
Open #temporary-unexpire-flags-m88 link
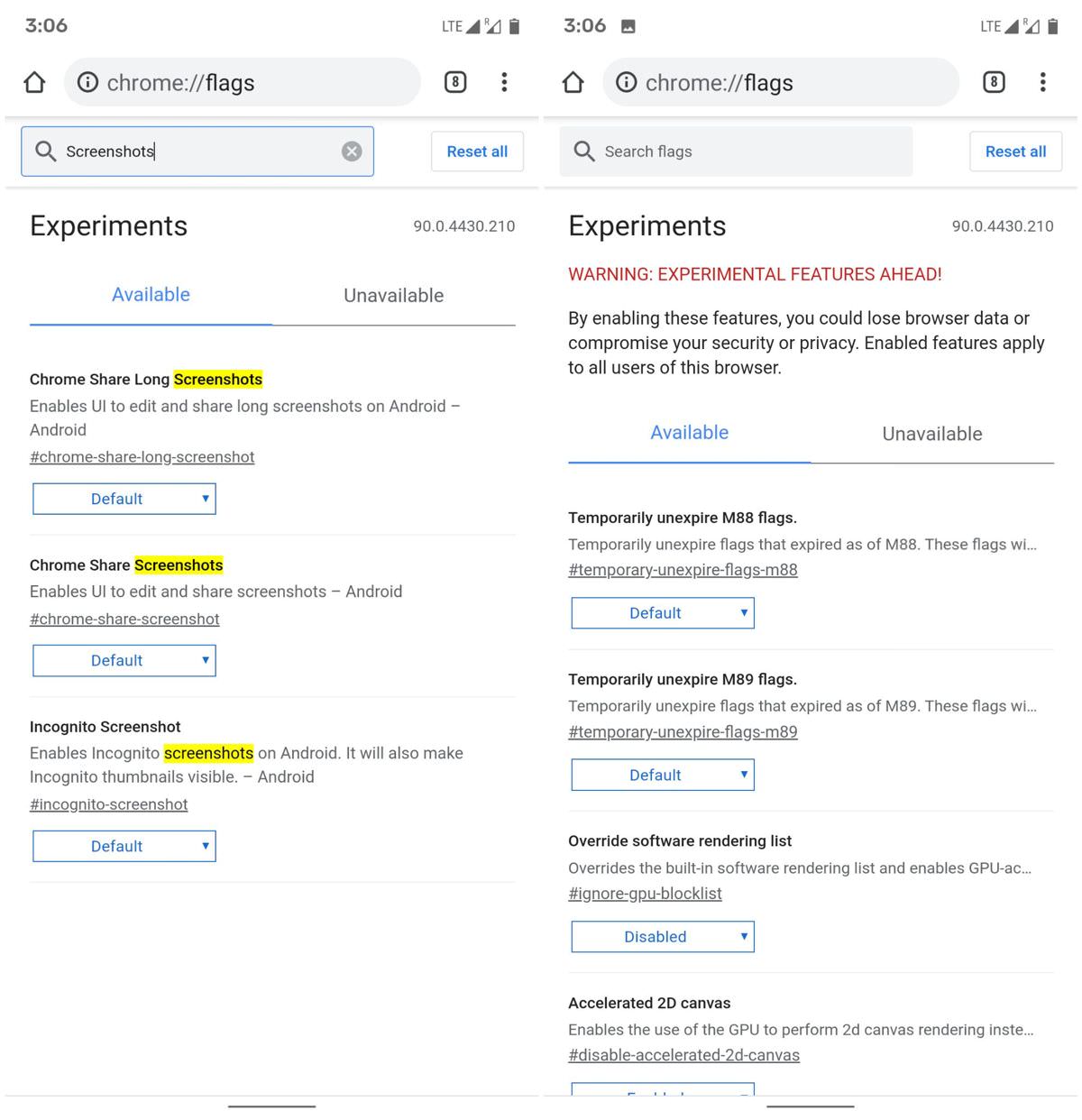click(x=683, y=570)
